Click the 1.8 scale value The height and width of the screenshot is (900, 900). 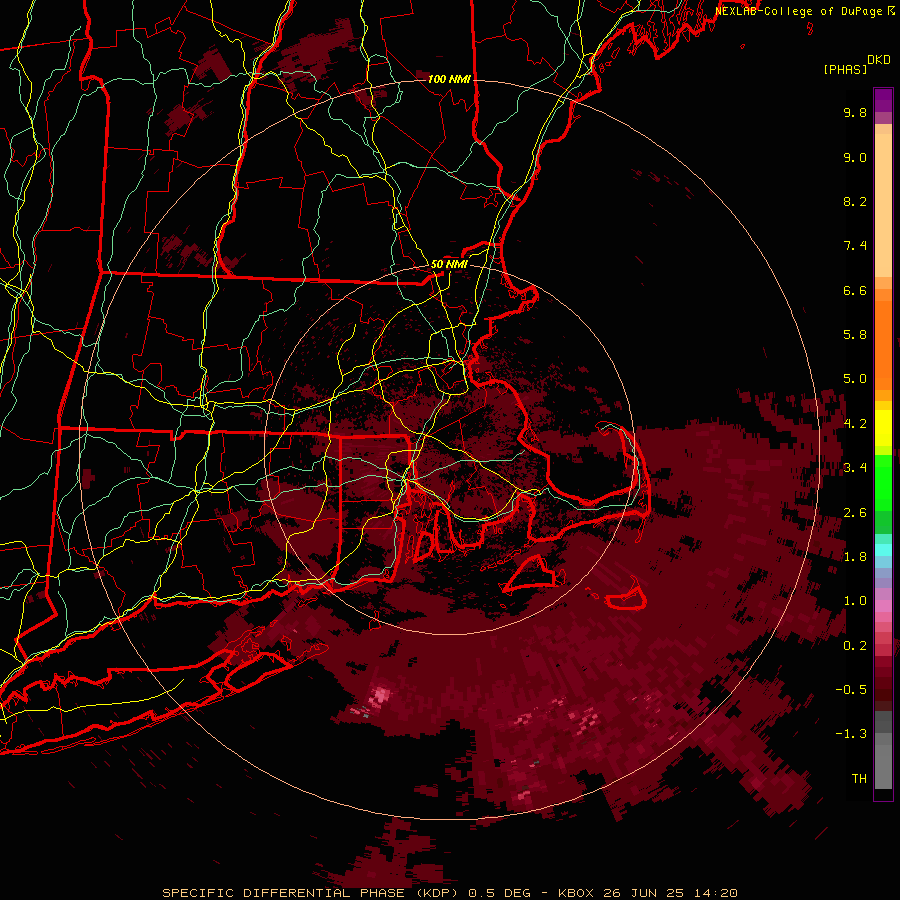coord(855,557)
